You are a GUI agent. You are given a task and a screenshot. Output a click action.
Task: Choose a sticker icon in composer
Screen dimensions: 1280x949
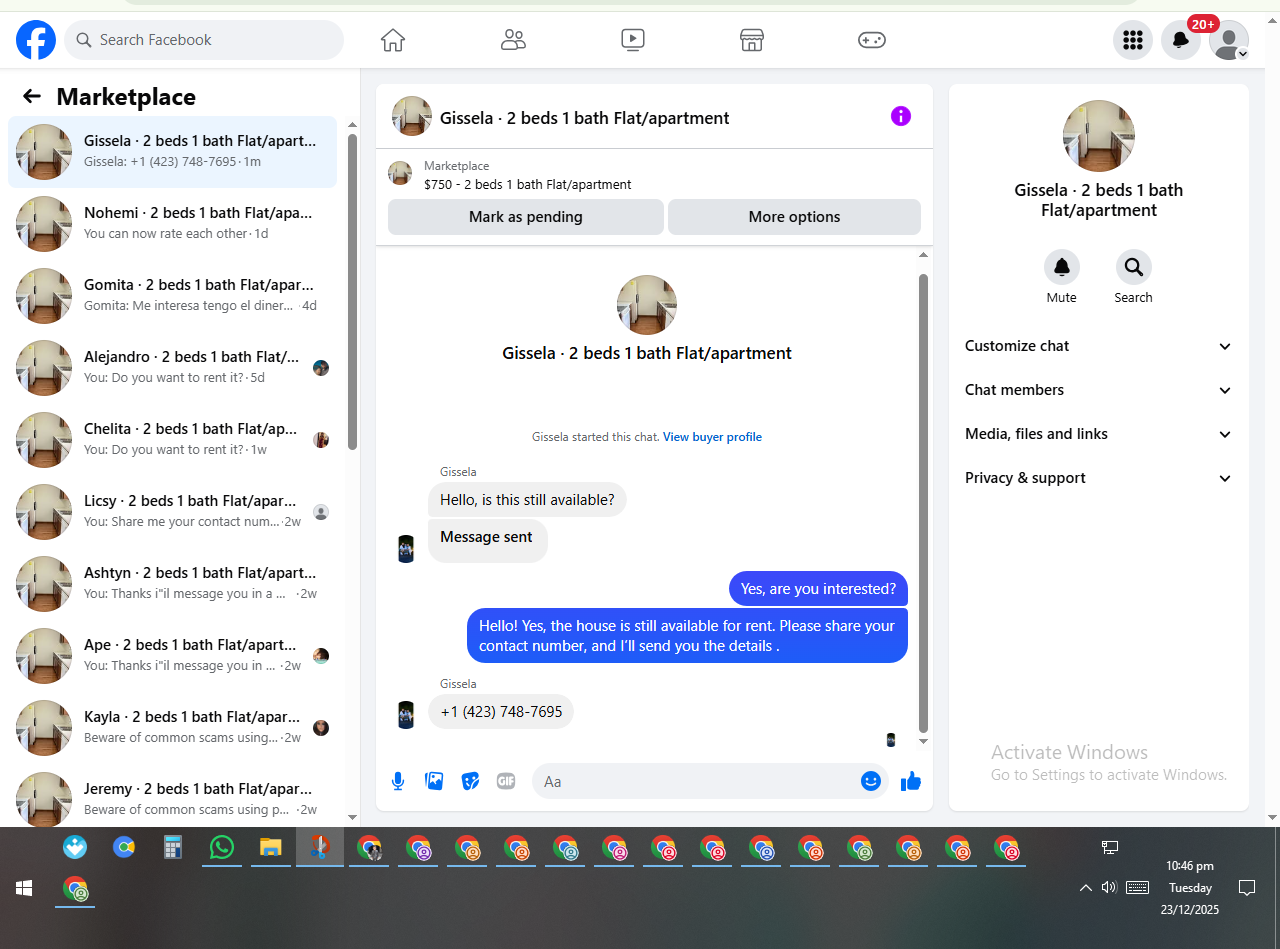click(x=470, y=781)
